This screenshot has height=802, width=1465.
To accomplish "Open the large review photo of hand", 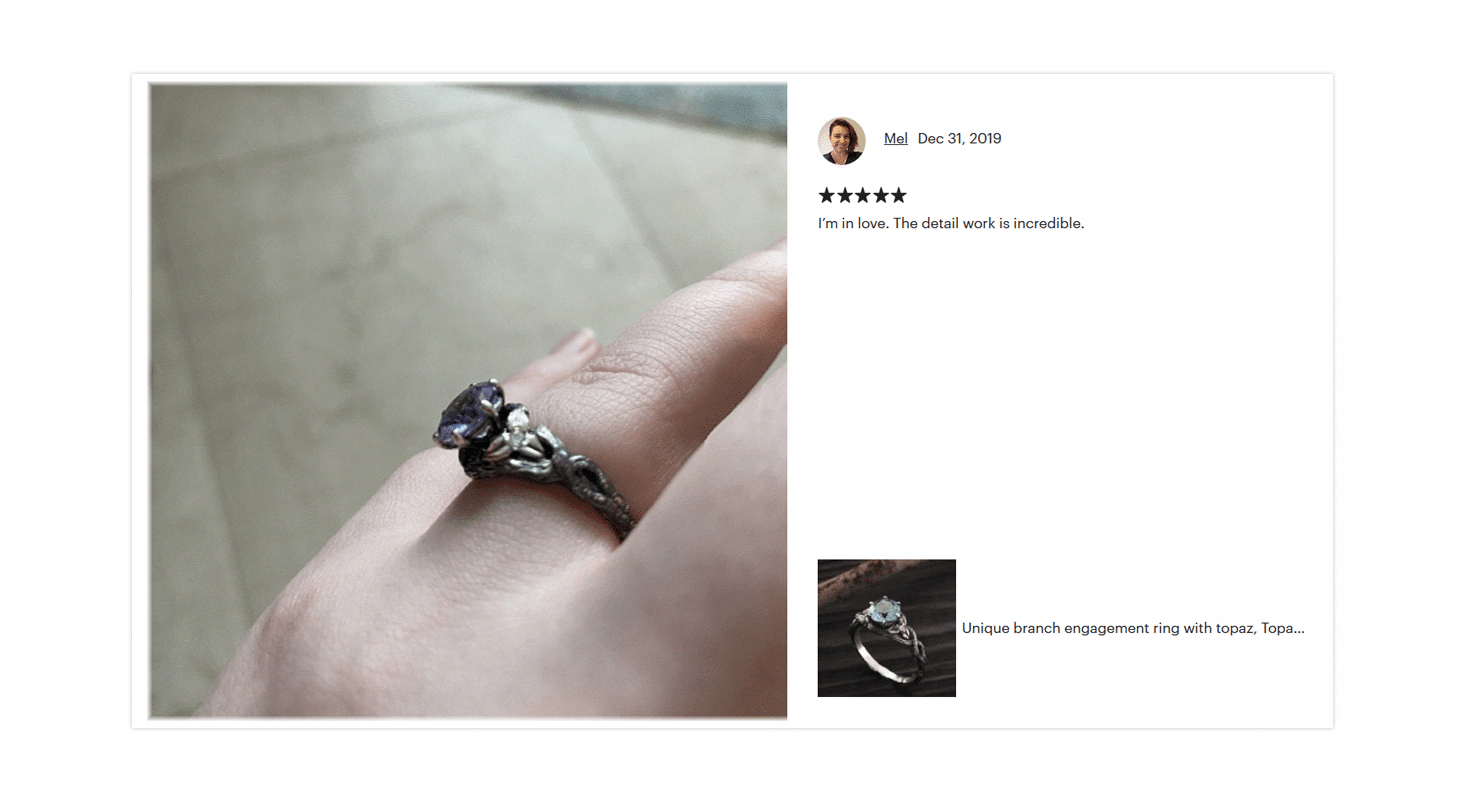I will (468, 401).
